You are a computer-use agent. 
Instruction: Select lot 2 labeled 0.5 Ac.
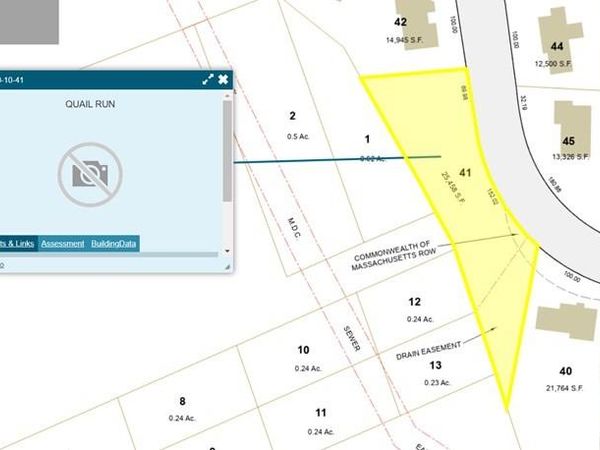click(x=293, y=125)
